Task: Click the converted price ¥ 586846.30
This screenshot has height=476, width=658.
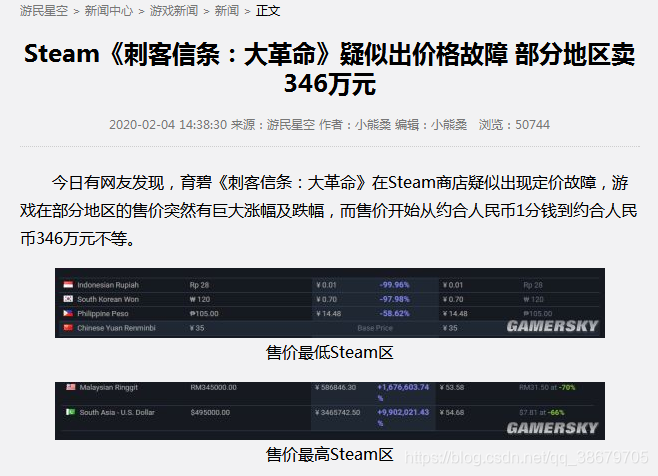Action: tap(336, 387)
